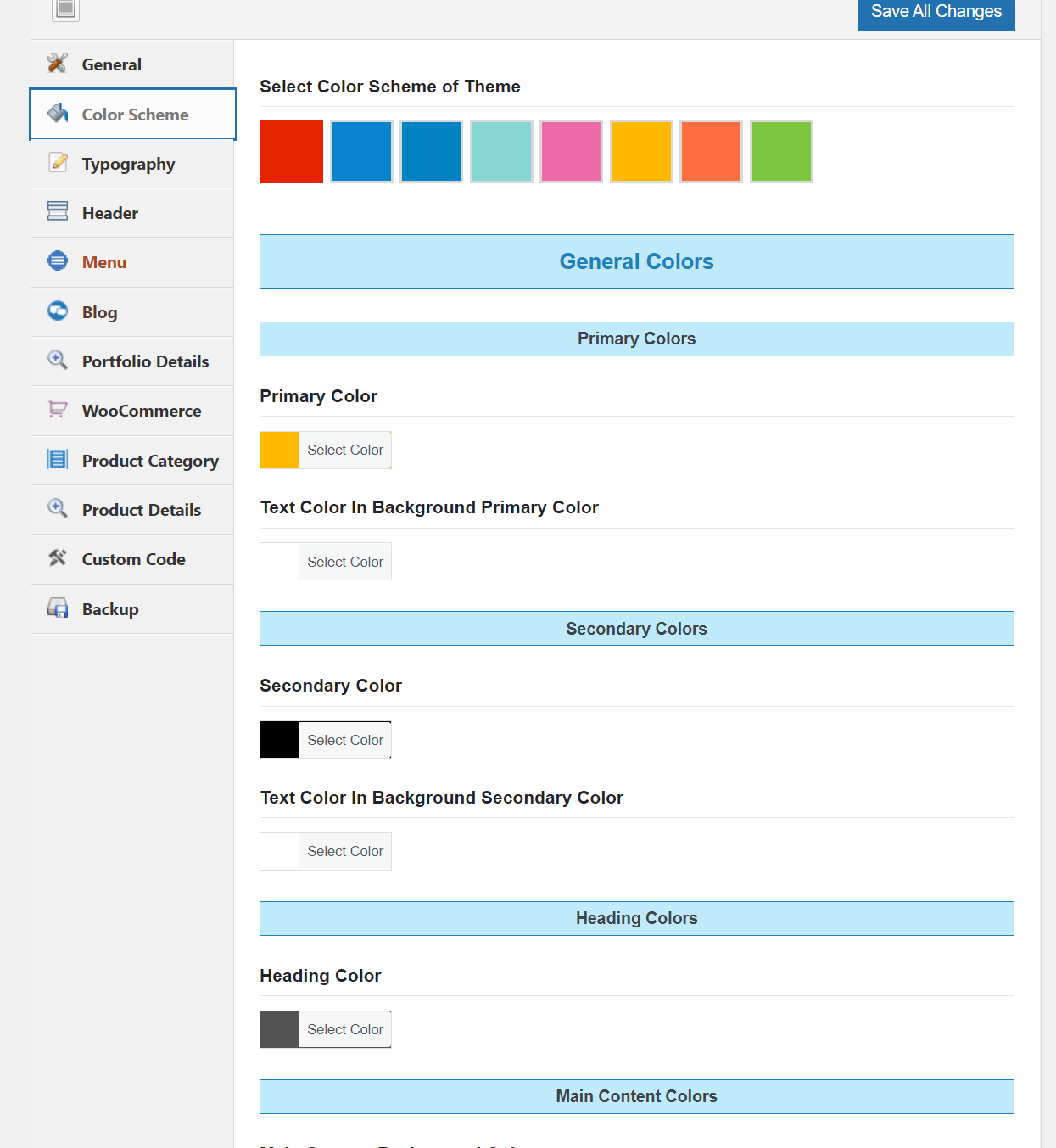Open the Typography settings
This screenshot has width=1056, height=1148.
128,163
